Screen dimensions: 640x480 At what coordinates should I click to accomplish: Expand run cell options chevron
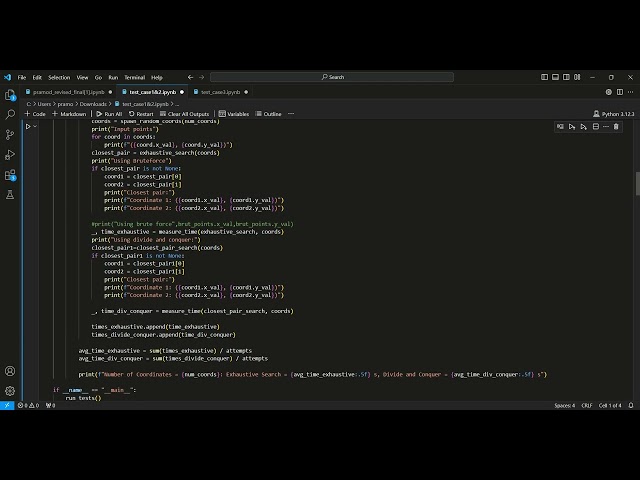(35, 127)
